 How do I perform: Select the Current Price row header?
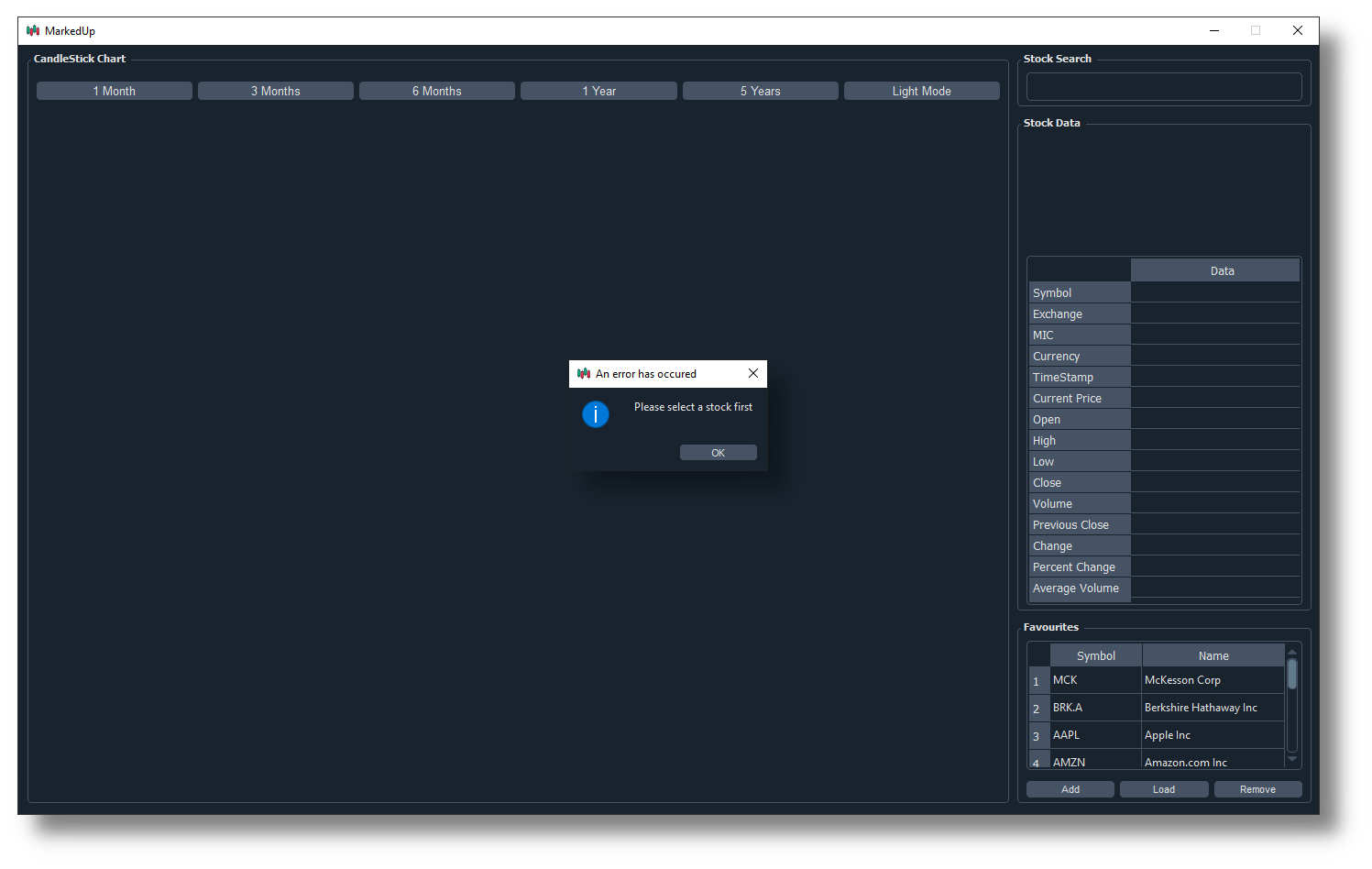1080,398
